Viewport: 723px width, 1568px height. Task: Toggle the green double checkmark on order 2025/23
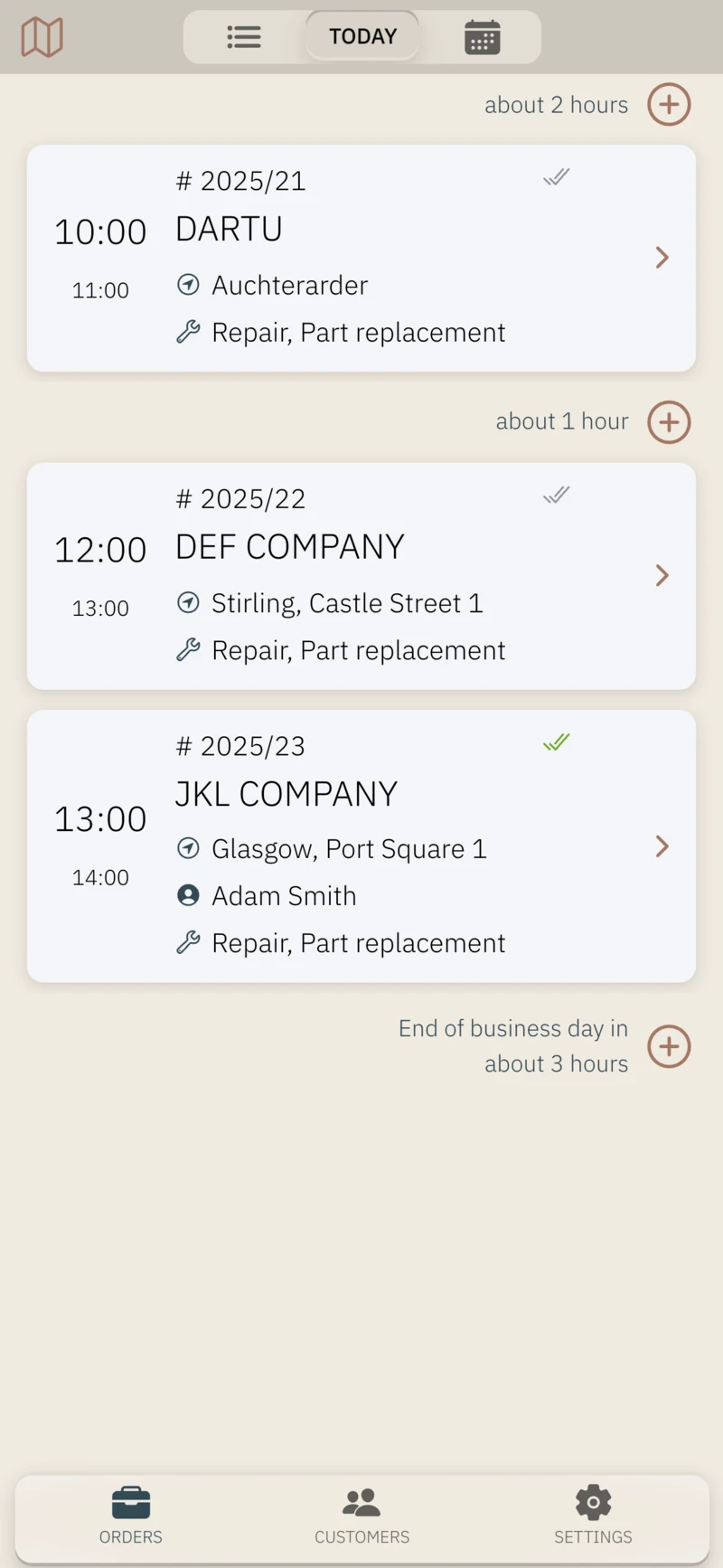[x=557, y=742]
